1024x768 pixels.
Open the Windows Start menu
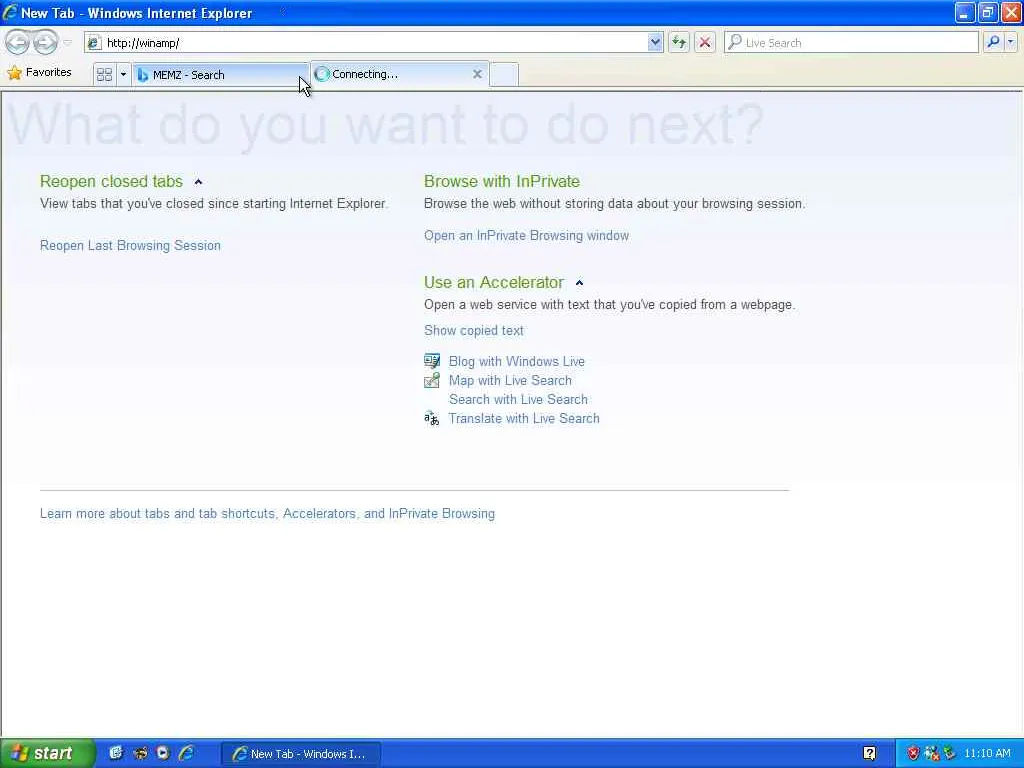(x=47, y=753)
